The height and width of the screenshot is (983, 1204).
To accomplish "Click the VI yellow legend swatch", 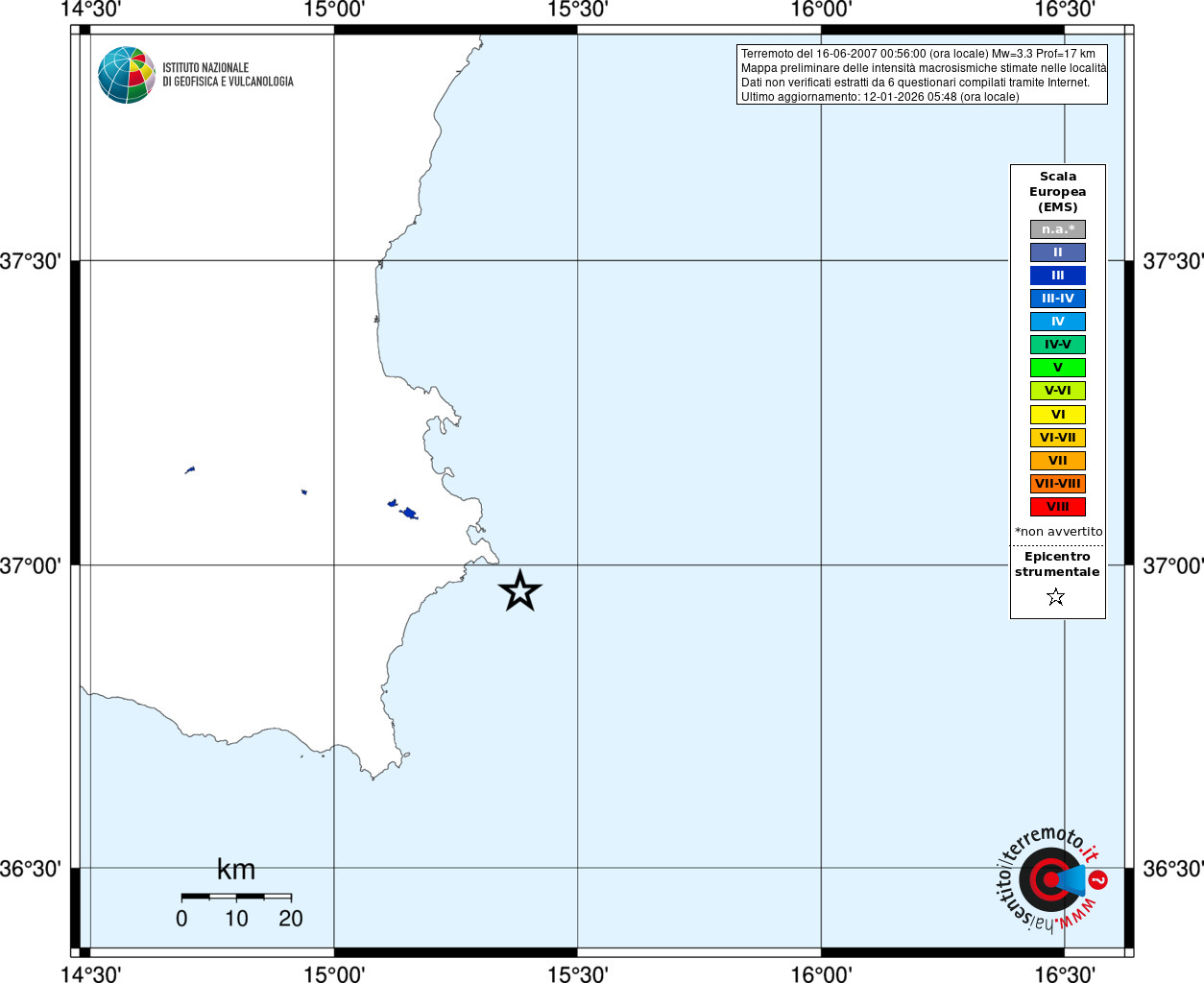I will pyautogui.click(x=1058, y=415).
